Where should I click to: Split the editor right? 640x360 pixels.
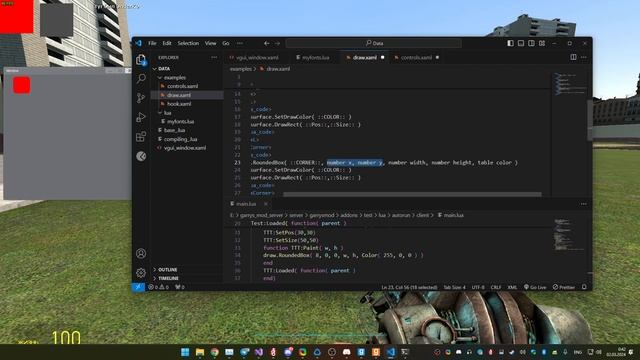click(x=573, y=57)
